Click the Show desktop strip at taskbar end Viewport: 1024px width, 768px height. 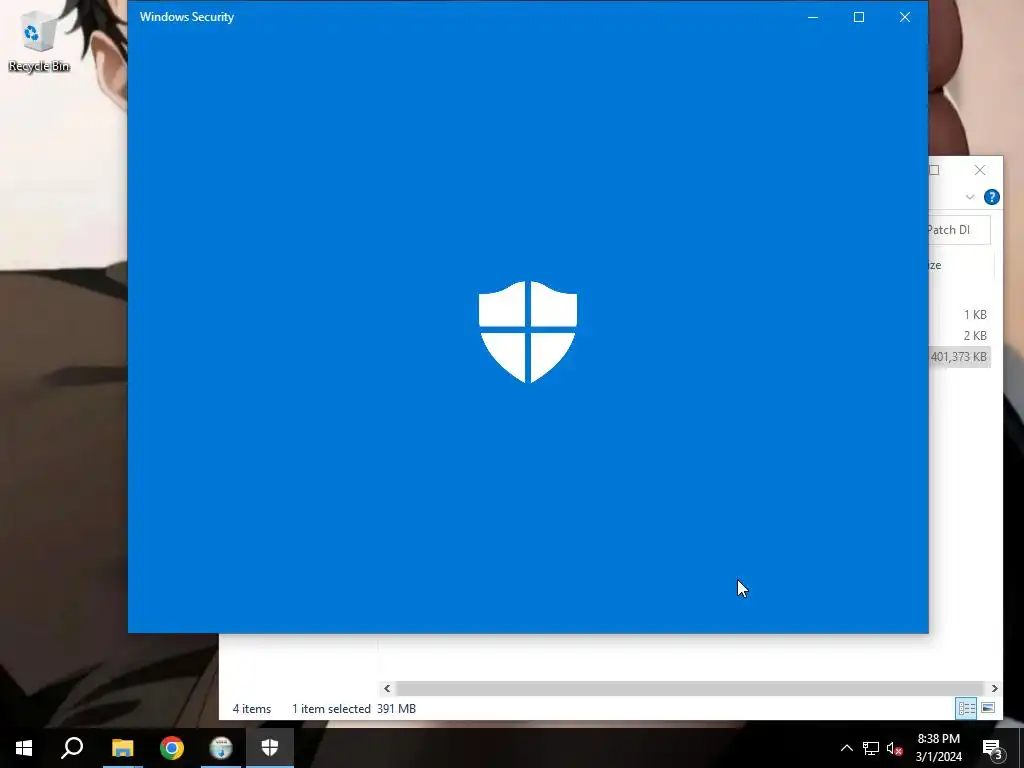tap(1021, 748)
